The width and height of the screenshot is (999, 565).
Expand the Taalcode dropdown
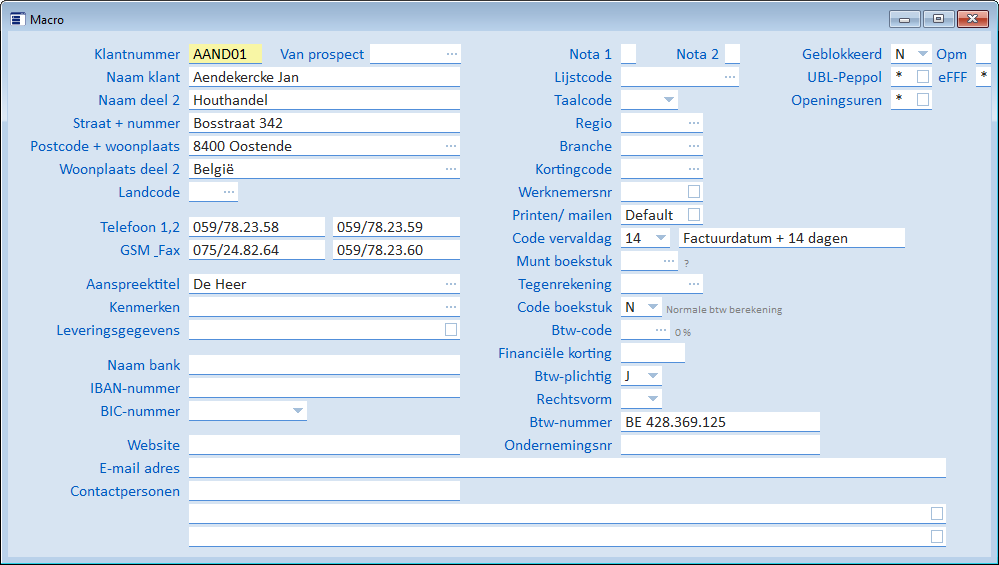coord(668,100)
